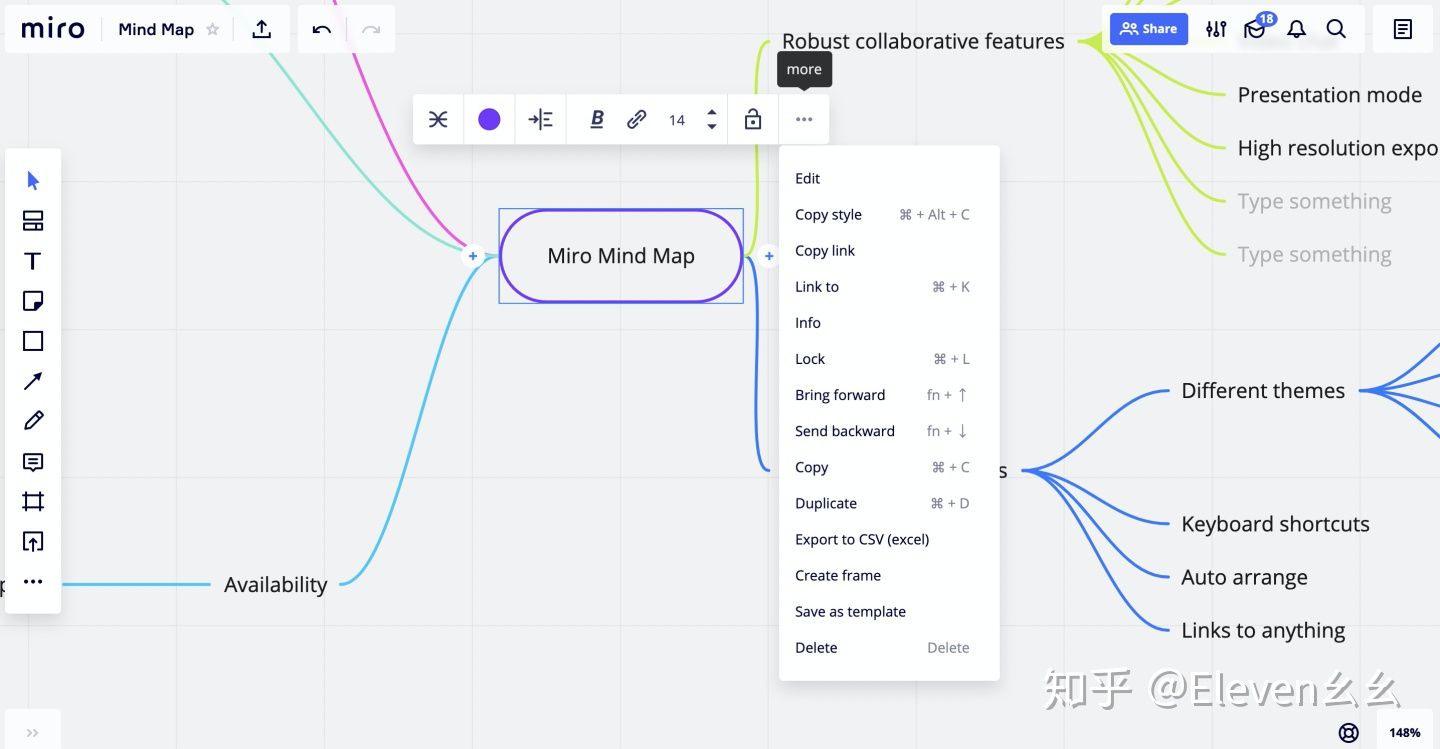Image resolution: width=1440 pixels, height=749 pixels.
Task: Open notifications bell
Action: tap(1296, 29)
